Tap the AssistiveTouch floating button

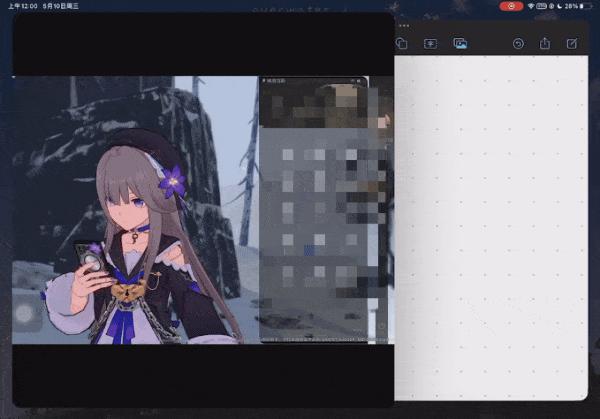[24, 313]
